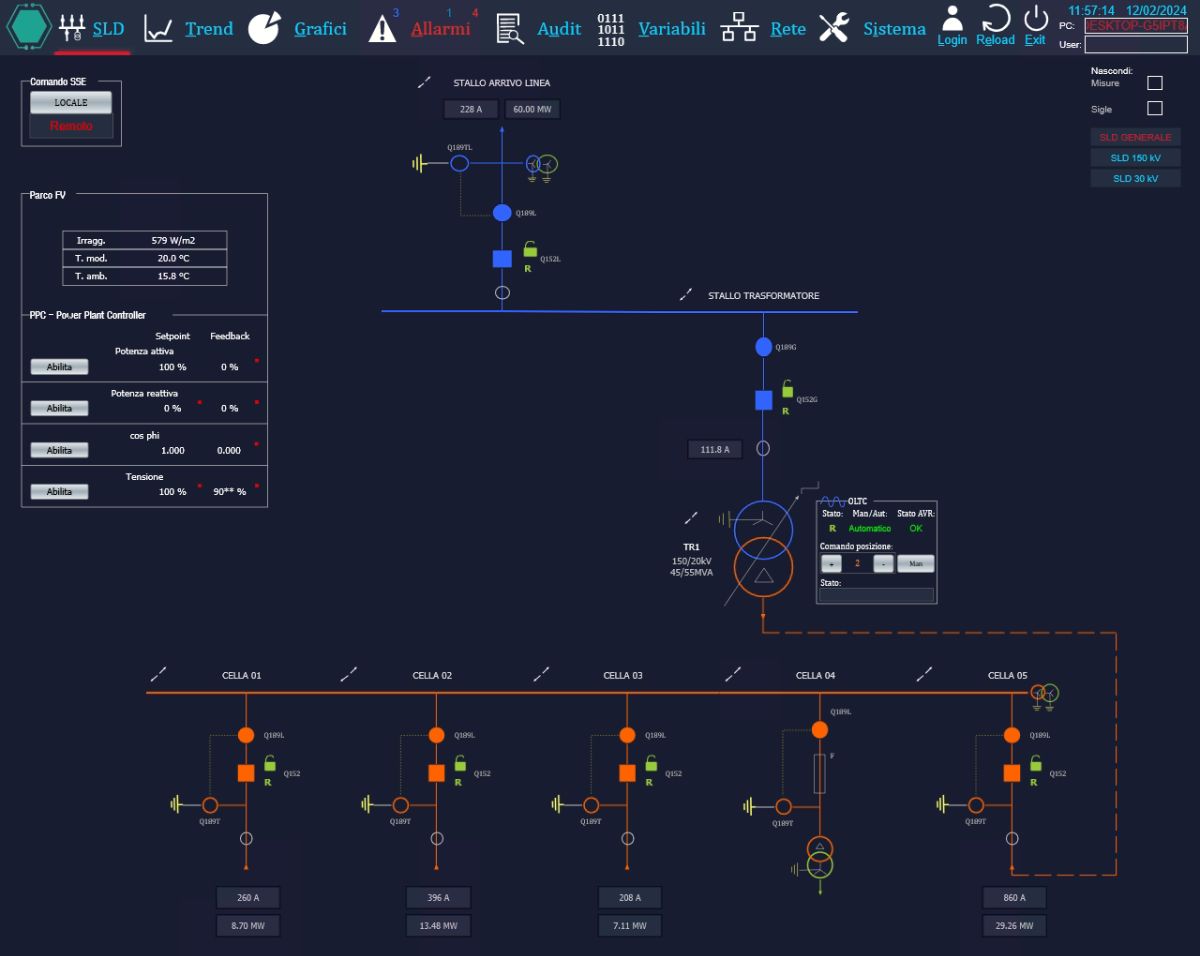This screenshot has height=956, width=1200.
Task: Expand the Stallo Trasformatore detail arrow
Action: pyautogui.click(x=686, y=295)
